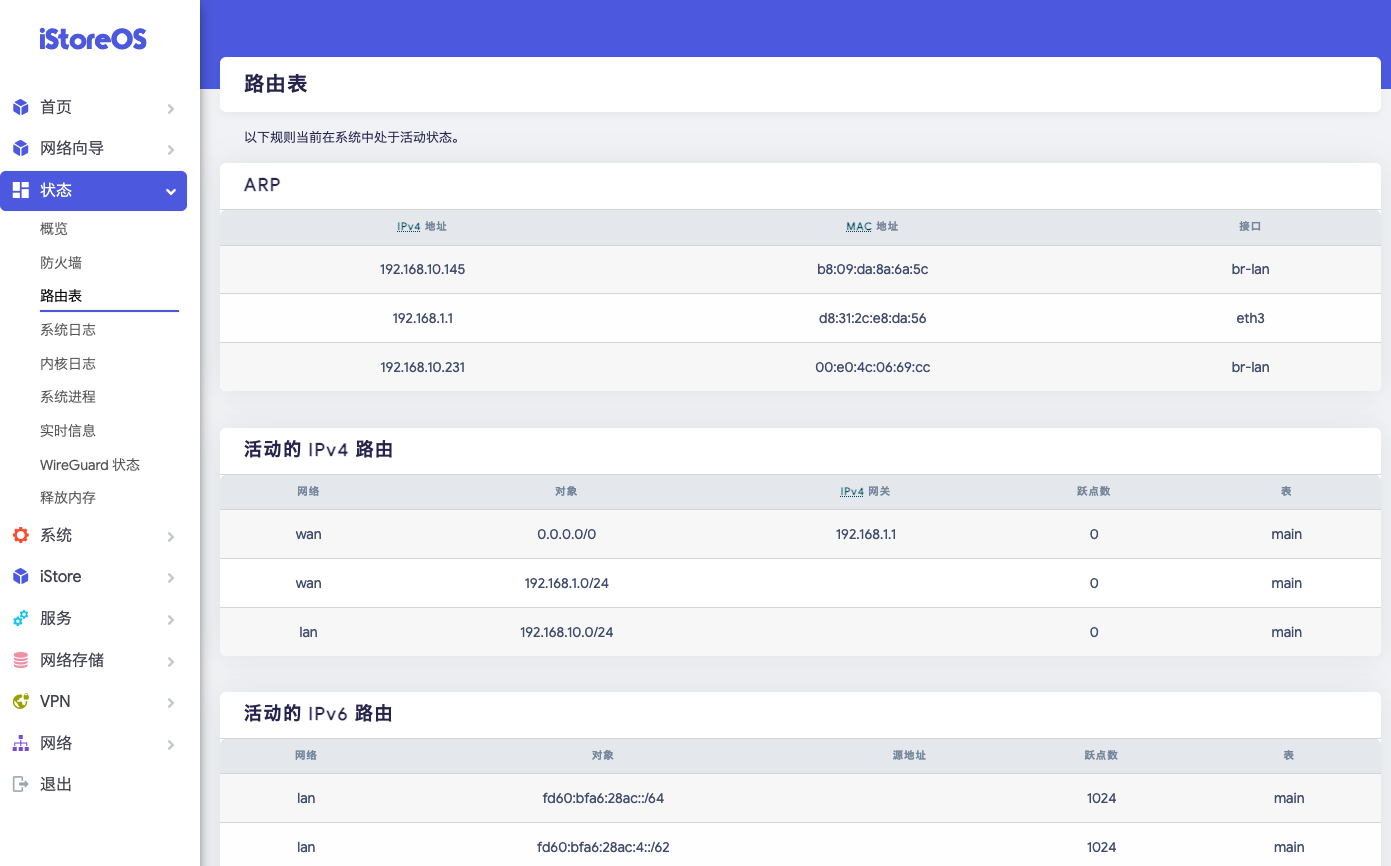1391x866 pixels.
Task: Select the 首页 (Home) sidebar icon
Action: tap(19, 107)
